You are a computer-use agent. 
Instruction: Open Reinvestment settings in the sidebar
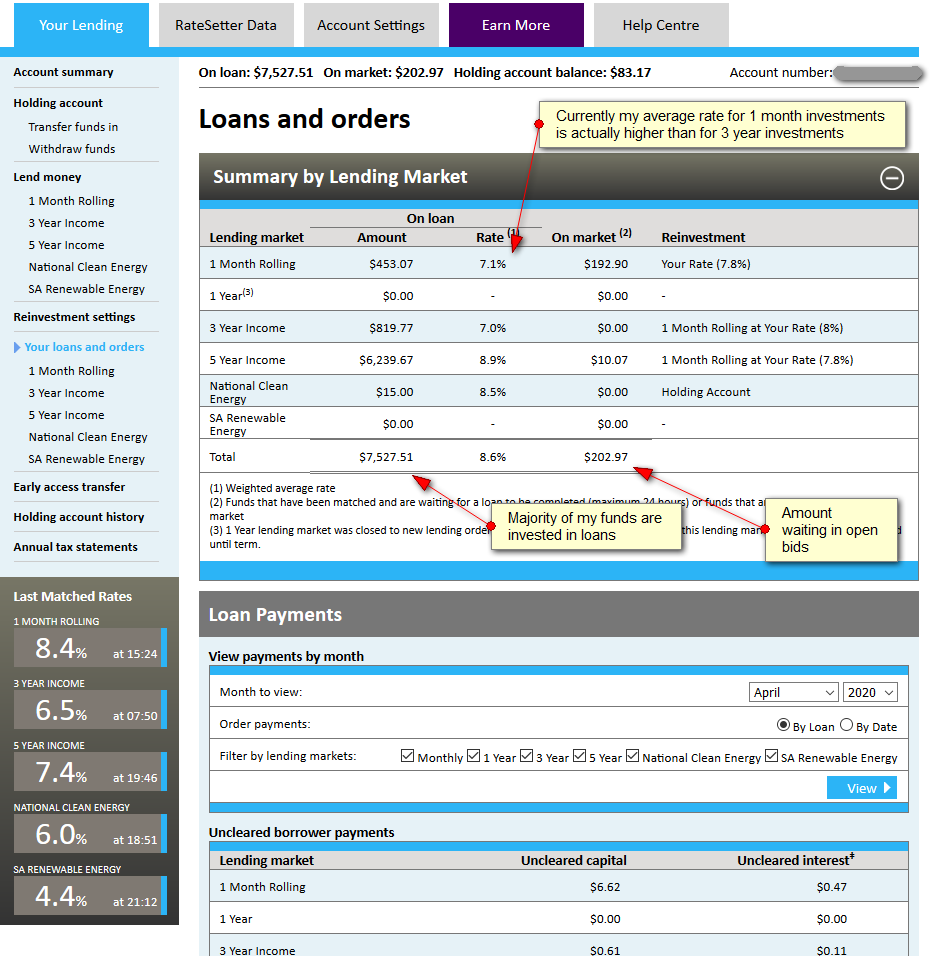pos(74,317)
